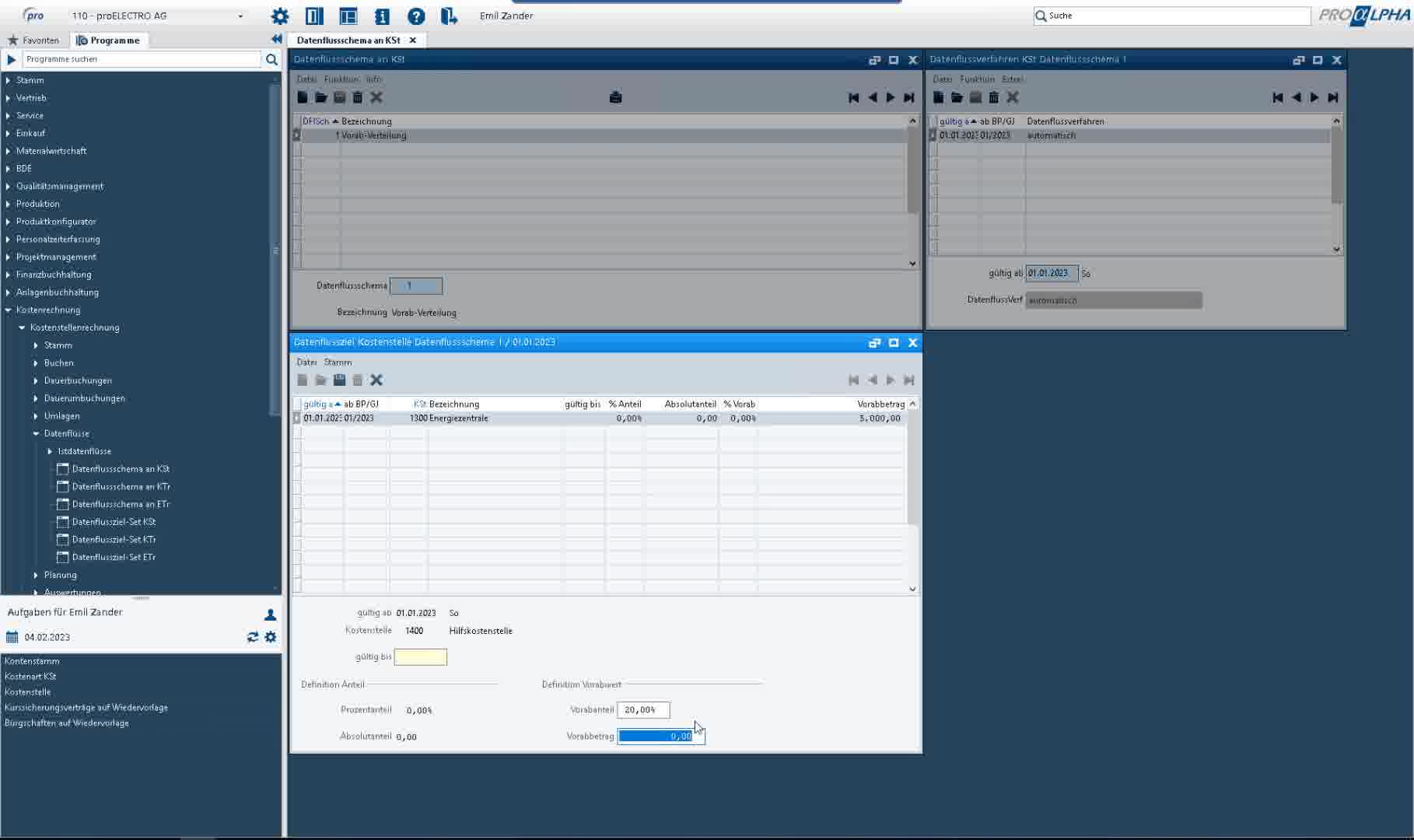Screen dimensions: 1414x840
Task: Click the window layout icon beside split icon
Action: click(x=348, y=16)
